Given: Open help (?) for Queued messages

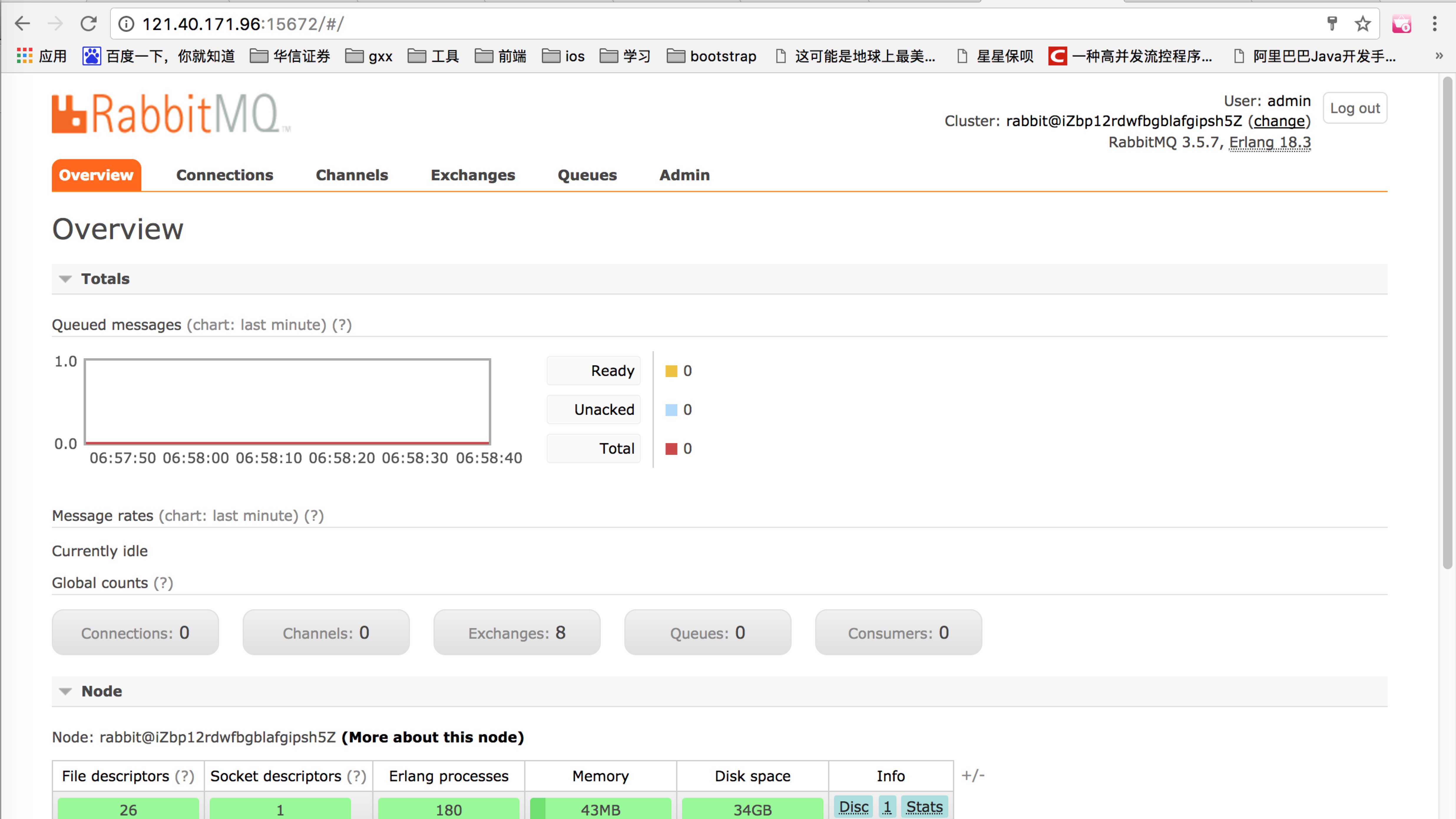Looking at the screenshot, I should tap(341, 325).
